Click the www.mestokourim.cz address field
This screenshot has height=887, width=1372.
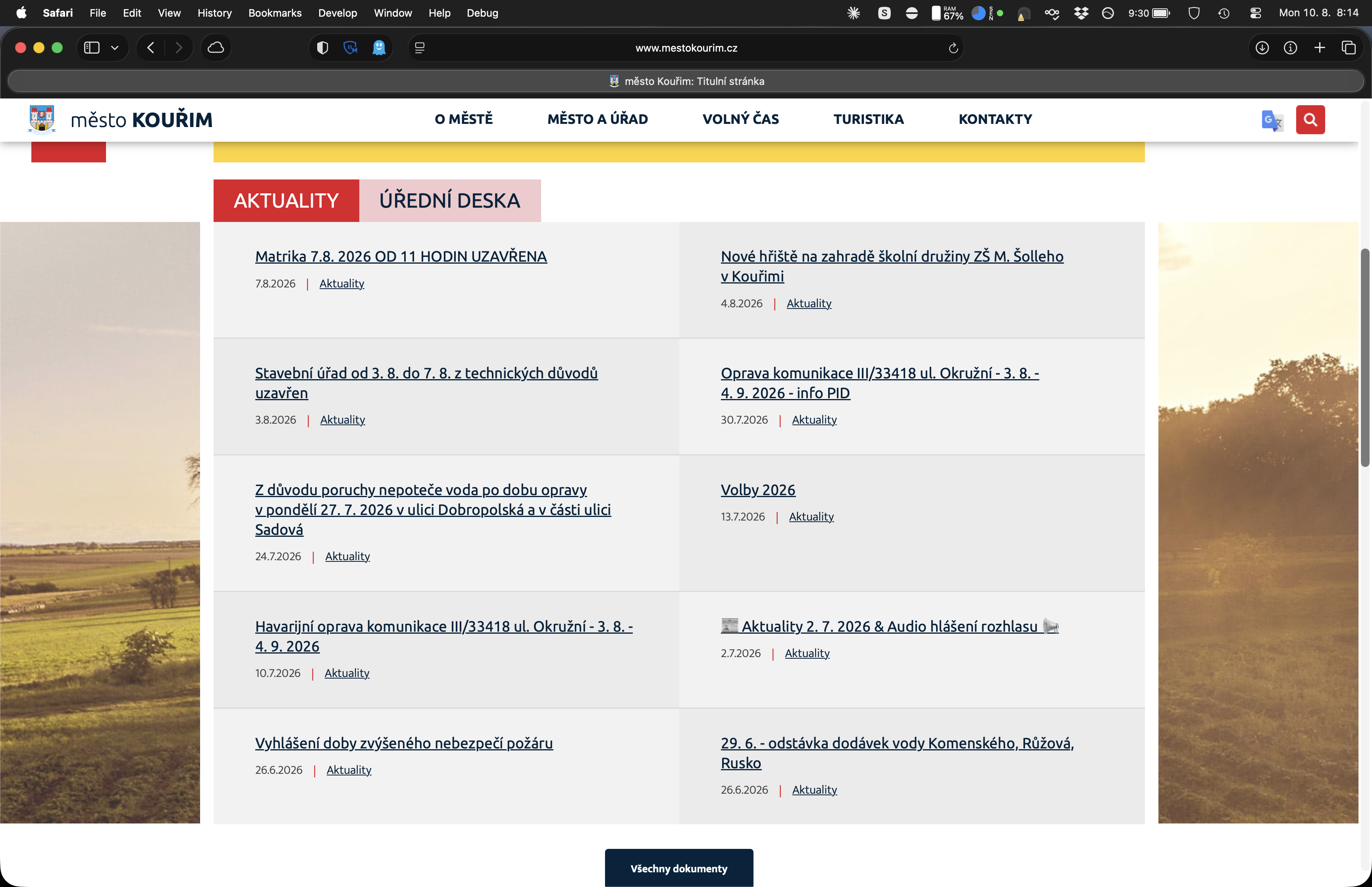coord(686,48)
